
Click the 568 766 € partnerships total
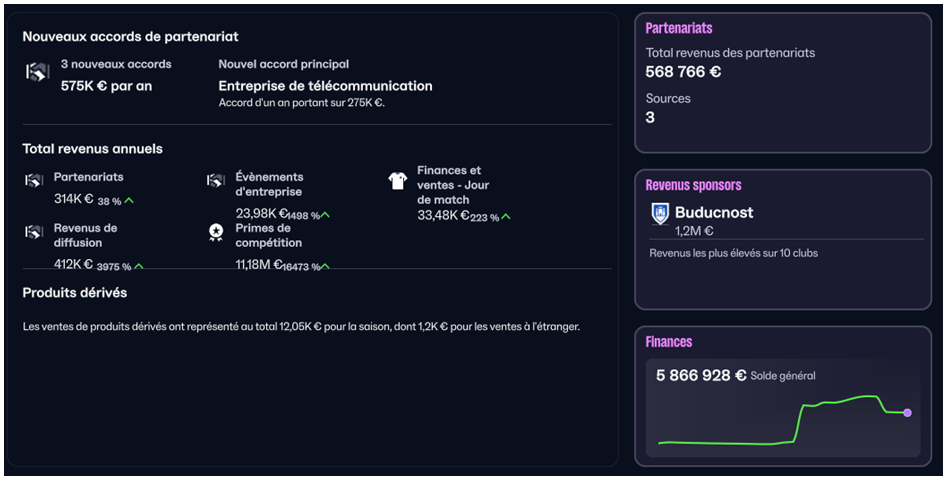point(684,72)
